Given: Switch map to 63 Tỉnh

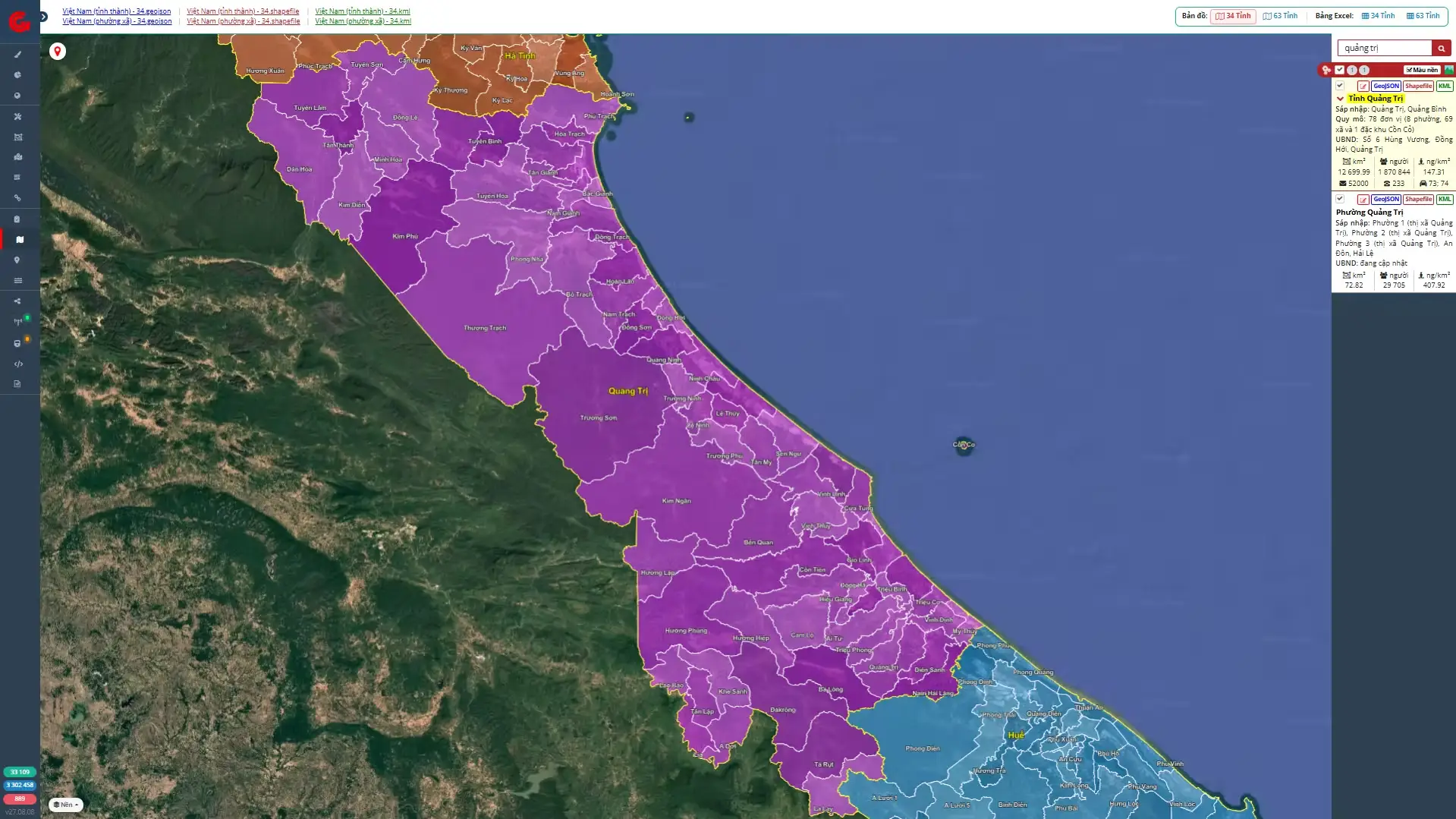Looking at the screenshot, I should [x=1280, y=16].
